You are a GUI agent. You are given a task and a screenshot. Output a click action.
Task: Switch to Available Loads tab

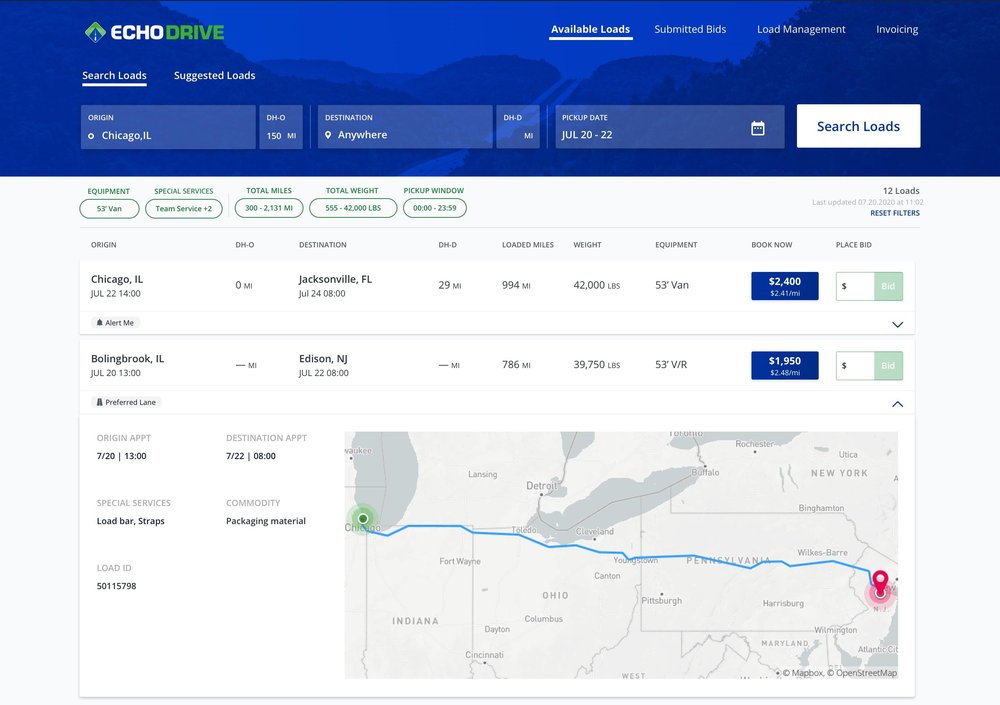click(x=591, y=29)
